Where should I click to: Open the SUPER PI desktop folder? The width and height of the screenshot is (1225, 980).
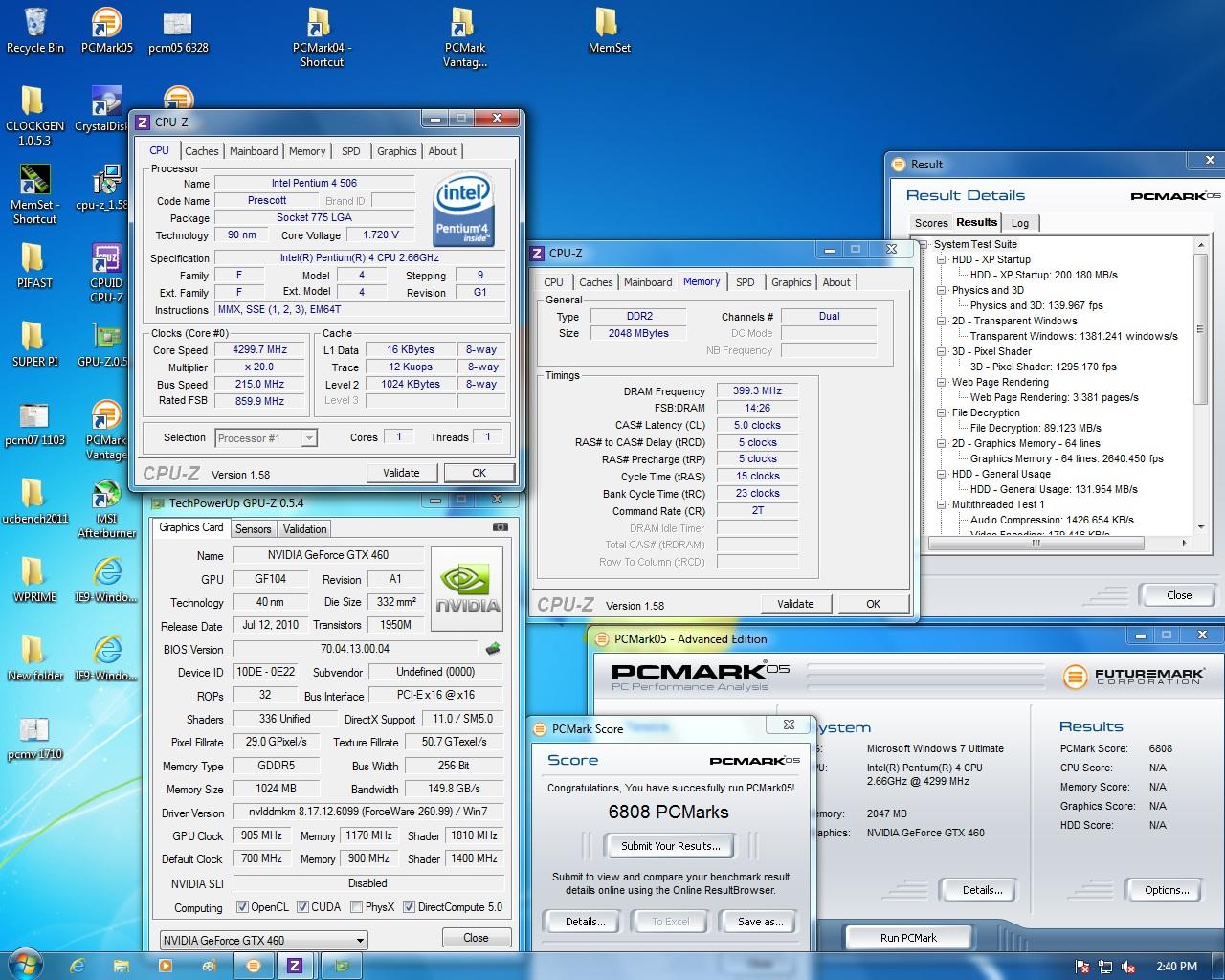[x=34, y=344]
